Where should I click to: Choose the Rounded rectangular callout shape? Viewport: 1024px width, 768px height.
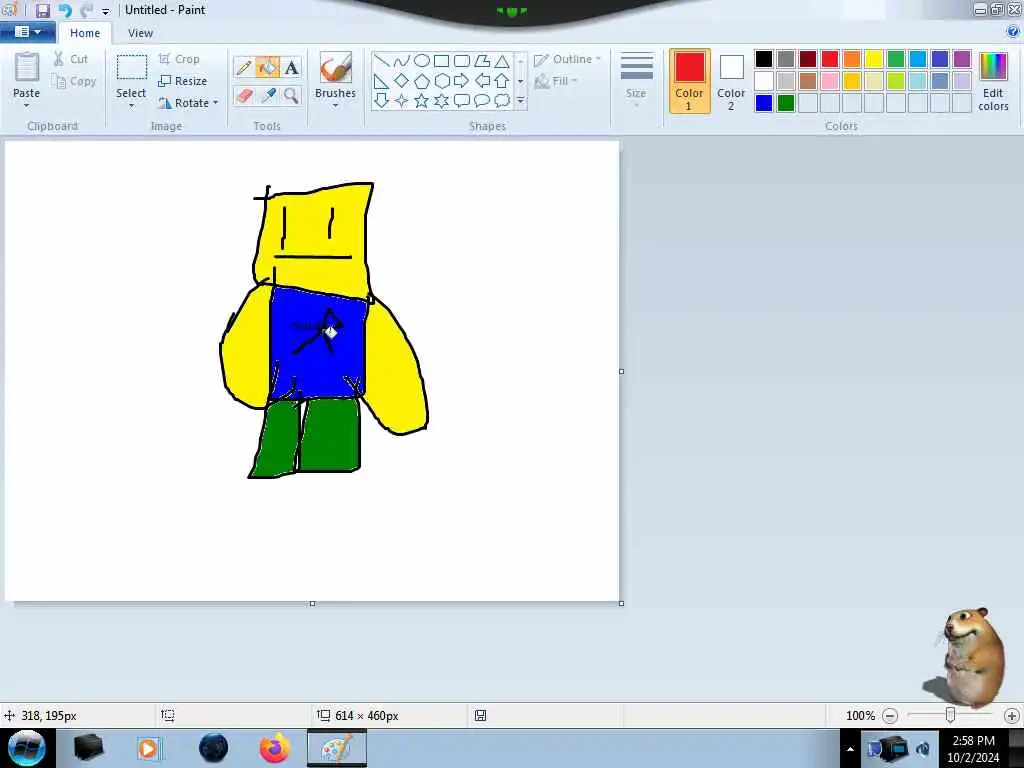click(x=462, y=101)
